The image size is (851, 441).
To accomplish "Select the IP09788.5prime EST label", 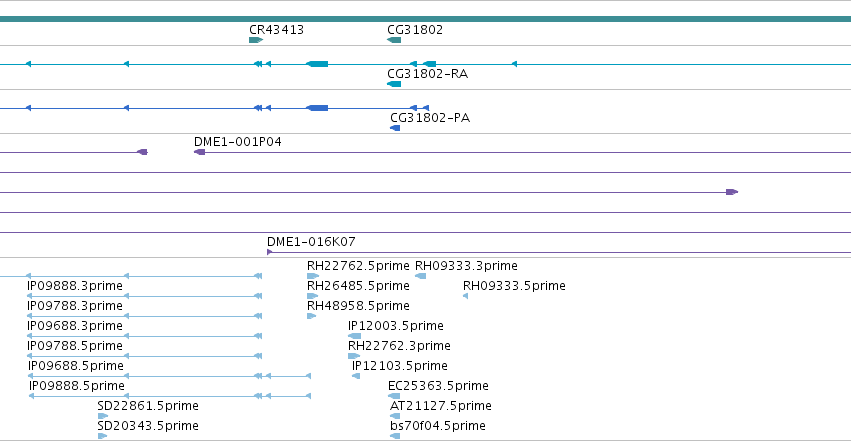I will pos(75,346).
